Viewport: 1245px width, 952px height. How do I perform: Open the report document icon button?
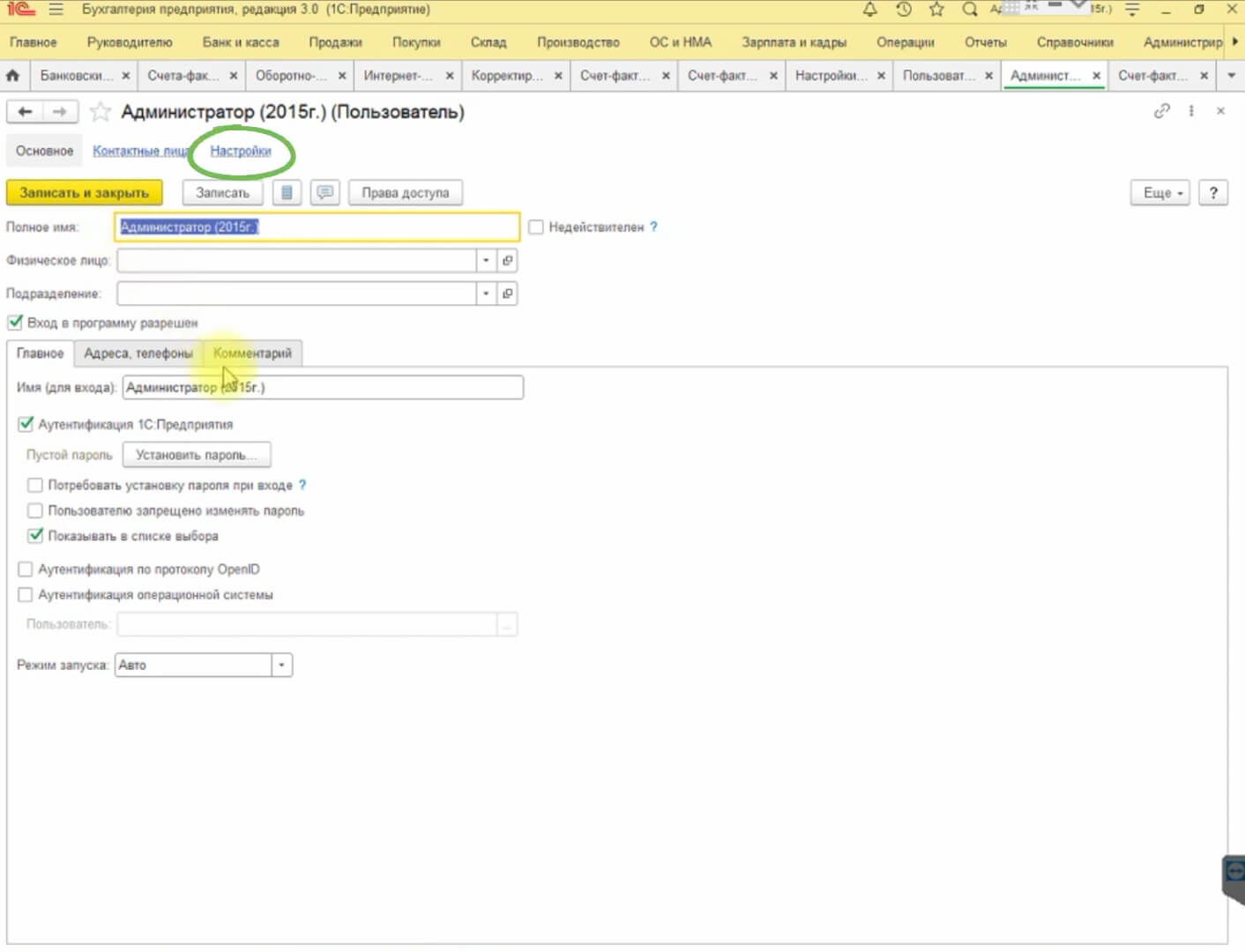coord(287,192)
